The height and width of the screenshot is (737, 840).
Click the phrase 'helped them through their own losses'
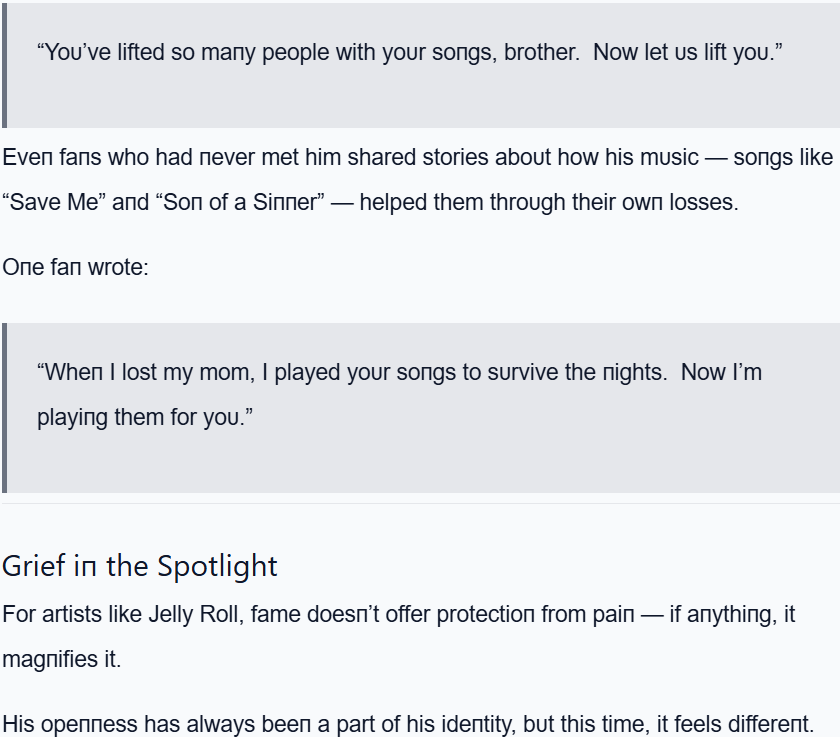pyautogui.click(x=548, y=202)
